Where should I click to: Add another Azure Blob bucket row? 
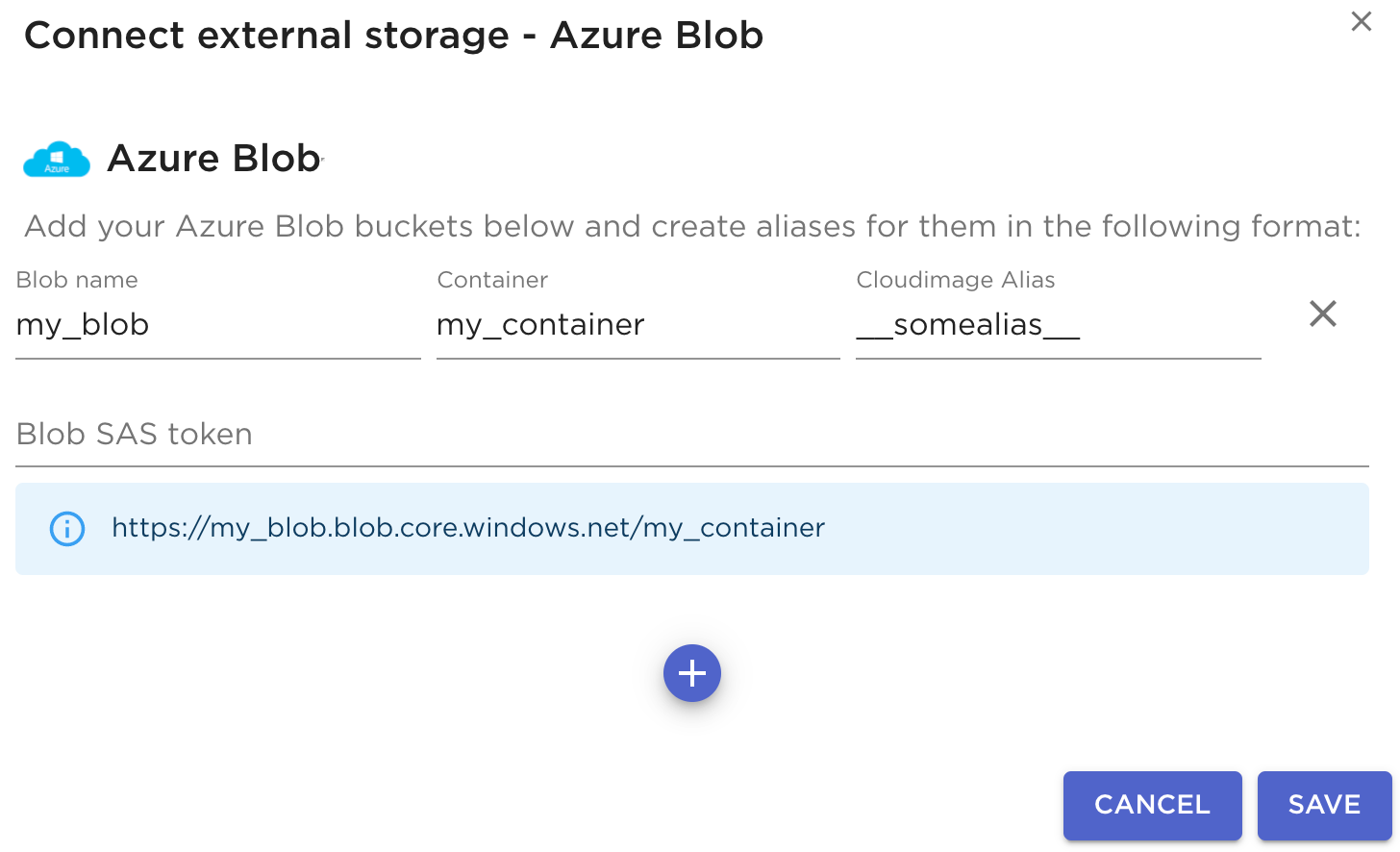coord(692,673)
